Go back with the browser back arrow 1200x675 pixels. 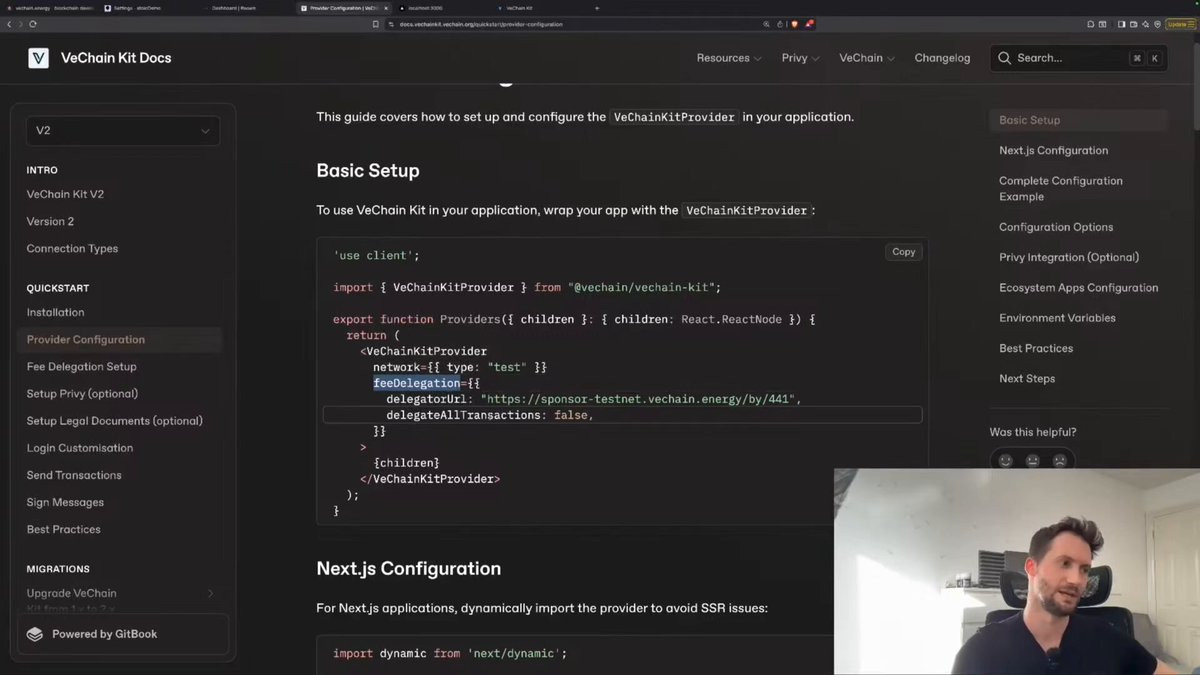point(9,24)
